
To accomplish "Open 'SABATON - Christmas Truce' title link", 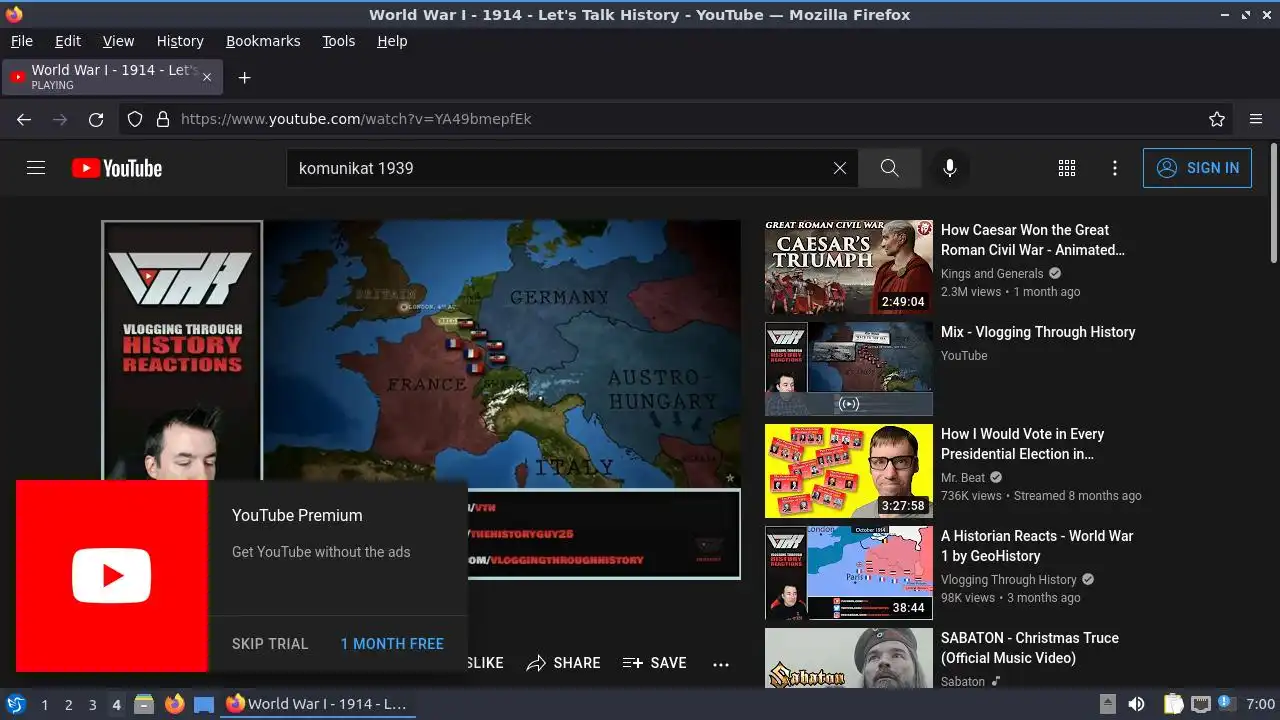I will click(x=1030, y=648).
